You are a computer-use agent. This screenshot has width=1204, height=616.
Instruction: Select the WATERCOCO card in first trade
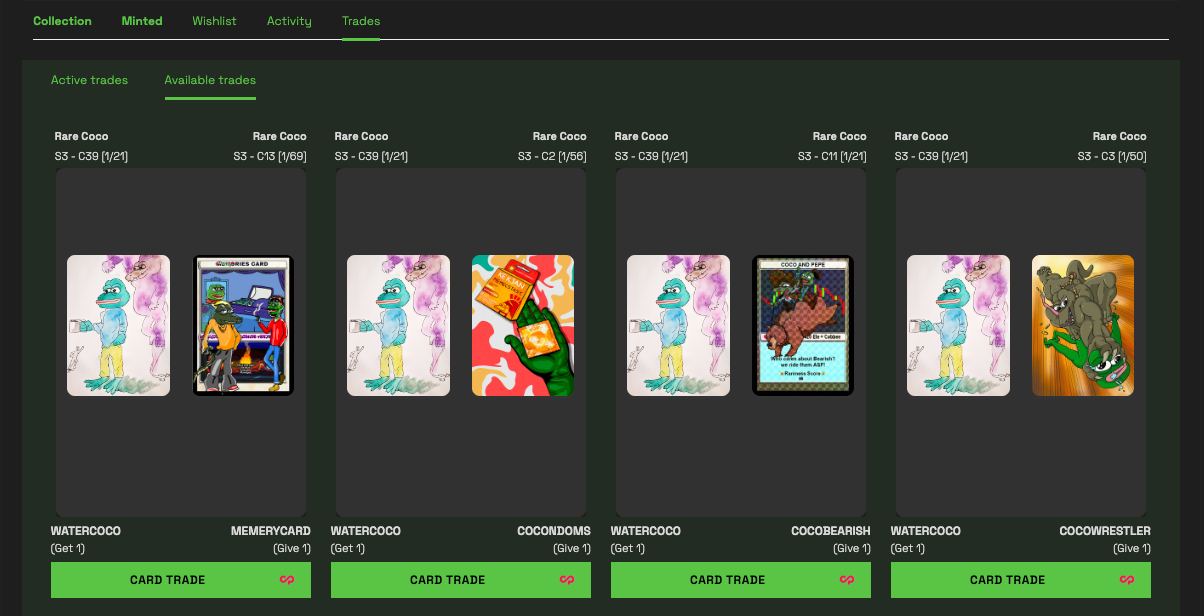(x=118, y=325)
